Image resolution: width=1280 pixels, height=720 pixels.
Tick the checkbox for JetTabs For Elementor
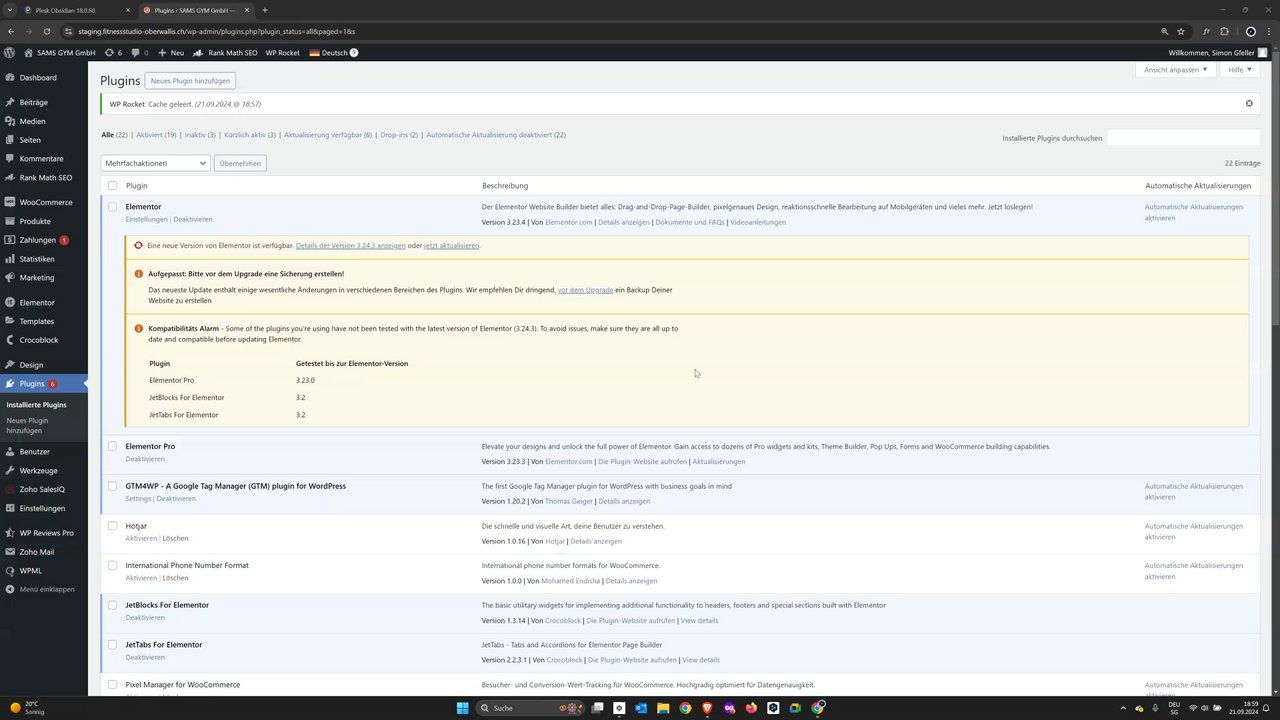(112, 645)
